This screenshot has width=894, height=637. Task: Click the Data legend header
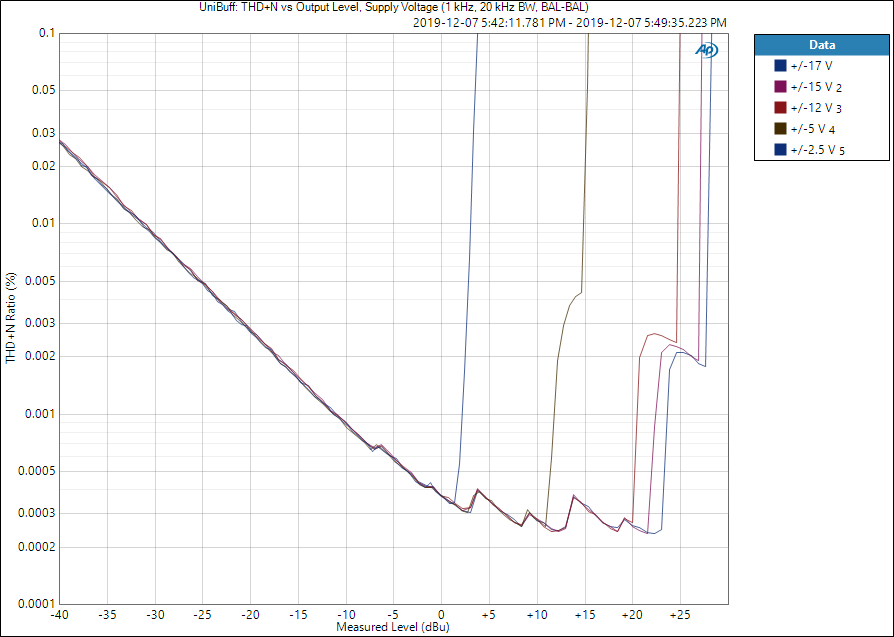click(822, 45)
